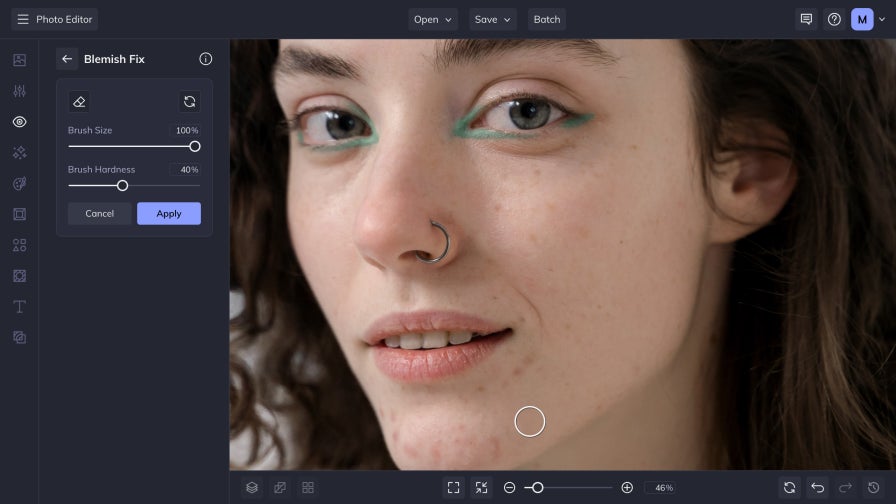Go back from Blemish Fix panel
Image resolution: width=896 pixels, height=504 pixels.
pos(67,59)
